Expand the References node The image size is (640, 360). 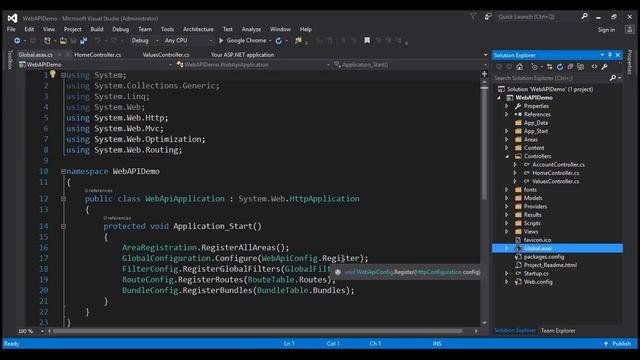tap(507, 114)
